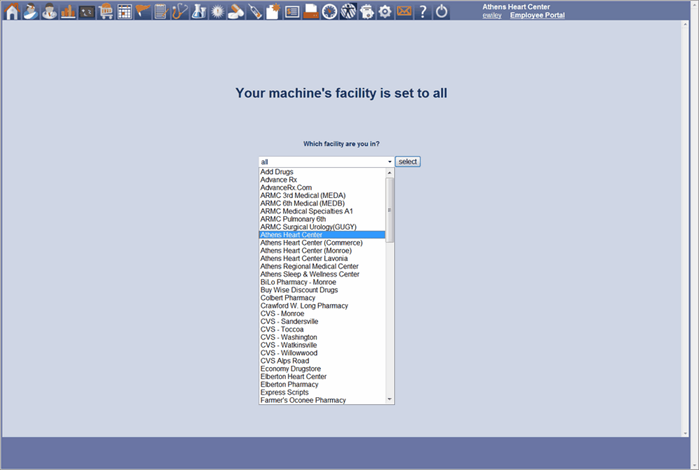699x470 pixels.
Task: Open the new document icon
Action: point(273,11)
